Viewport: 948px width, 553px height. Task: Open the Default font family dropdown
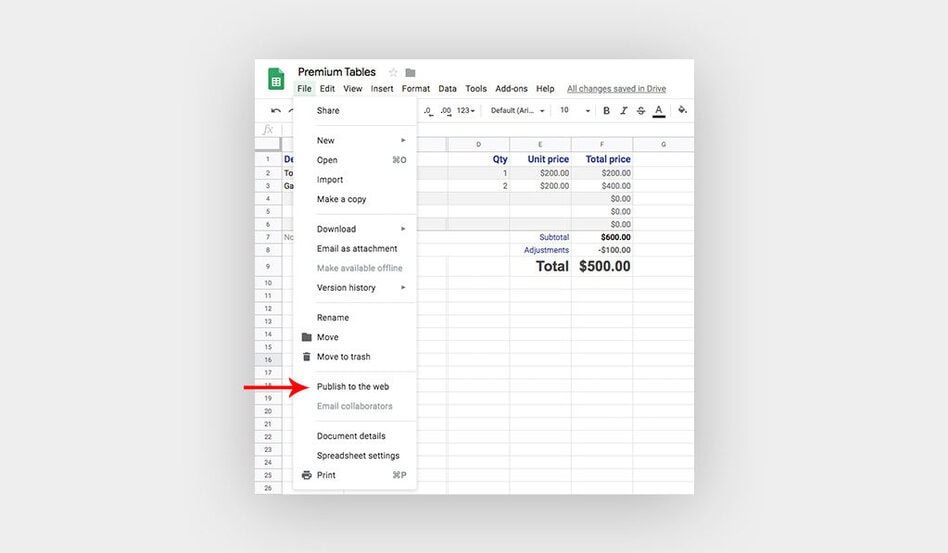click(517, 111)
